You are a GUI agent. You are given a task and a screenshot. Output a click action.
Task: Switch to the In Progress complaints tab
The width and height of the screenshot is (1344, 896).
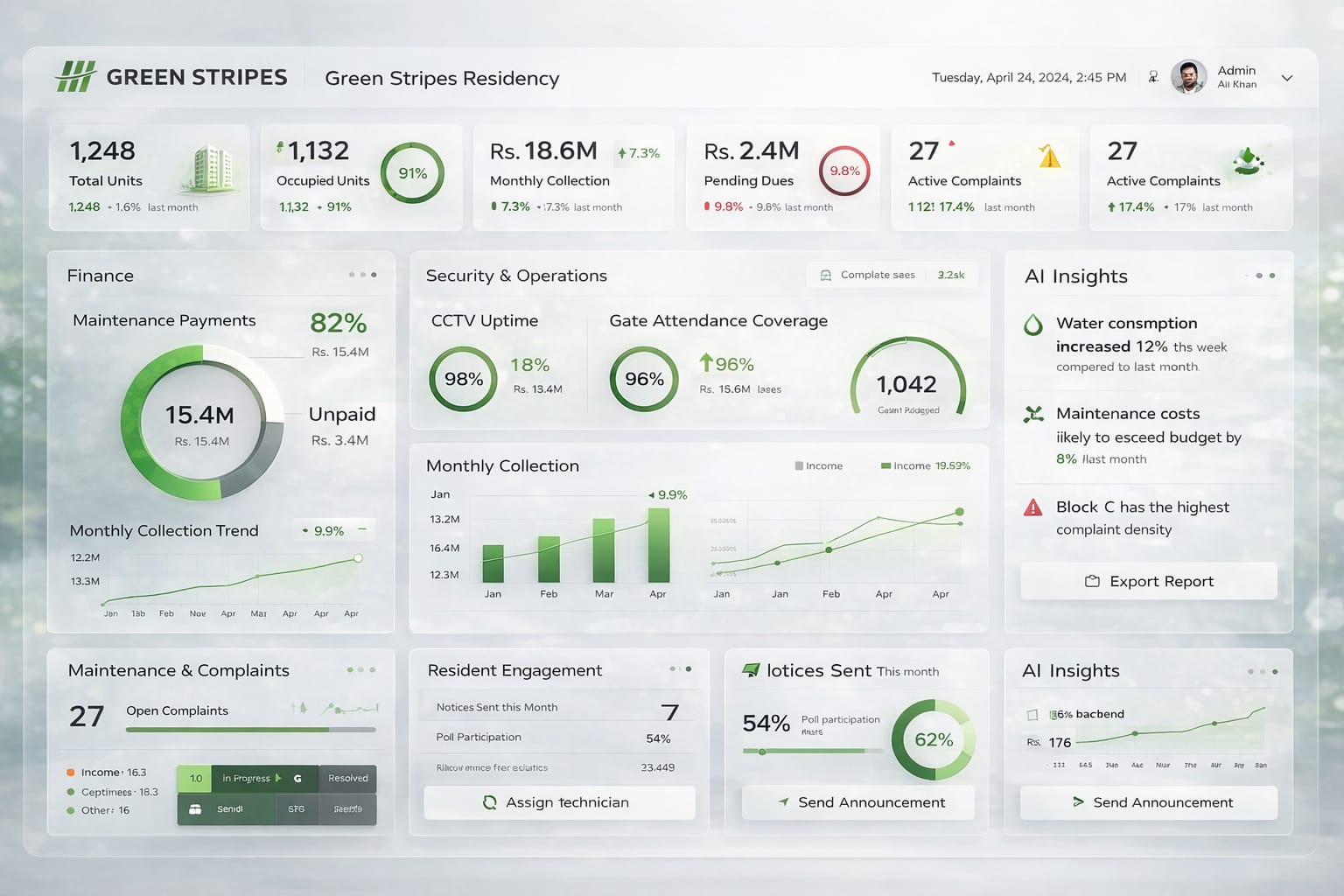(x=247, y=778)
